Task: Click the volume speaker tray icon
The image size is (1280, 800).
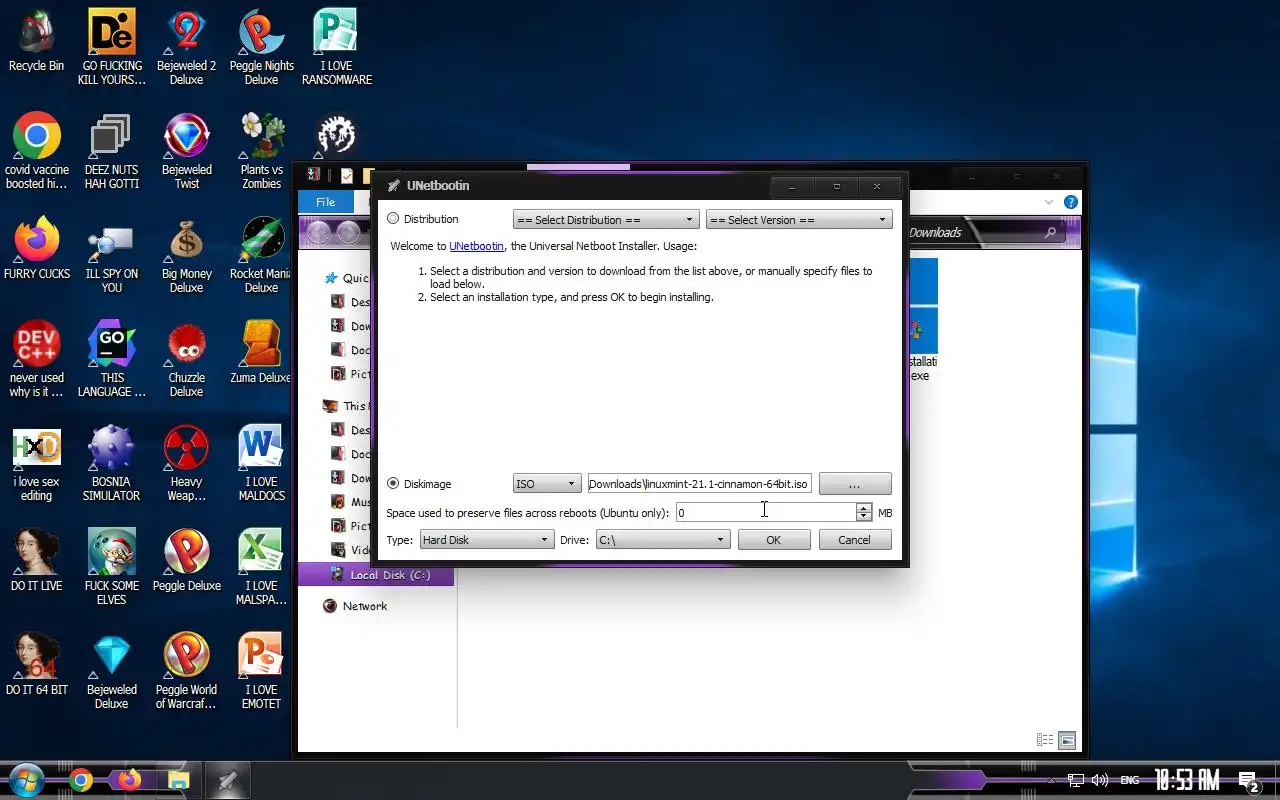Action: click(x=1100, y=780)
